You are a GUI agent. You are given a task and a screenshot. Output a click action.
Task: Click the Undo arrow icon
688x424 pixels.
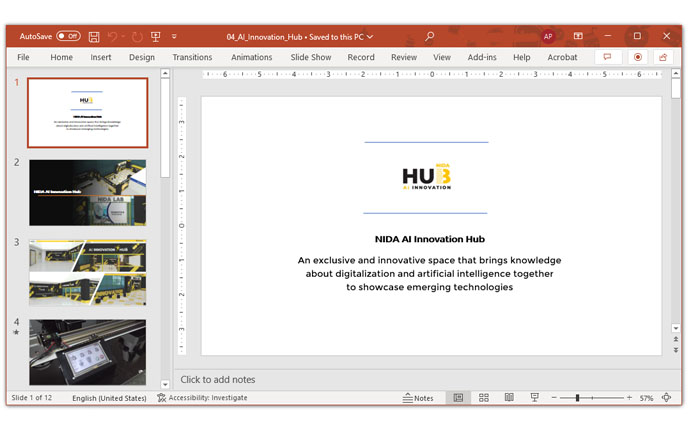tap(112, 36)
